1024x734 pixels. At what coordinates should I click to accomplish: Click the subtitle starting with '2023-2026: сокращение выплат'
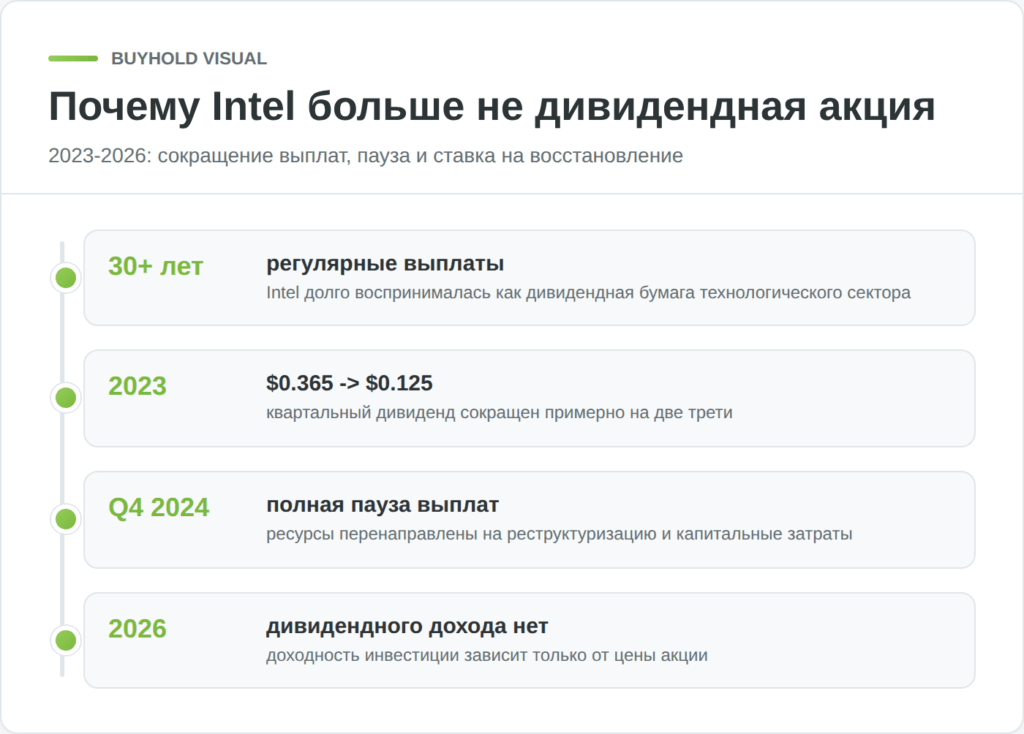pyautogui.click(x=366, y=156)
